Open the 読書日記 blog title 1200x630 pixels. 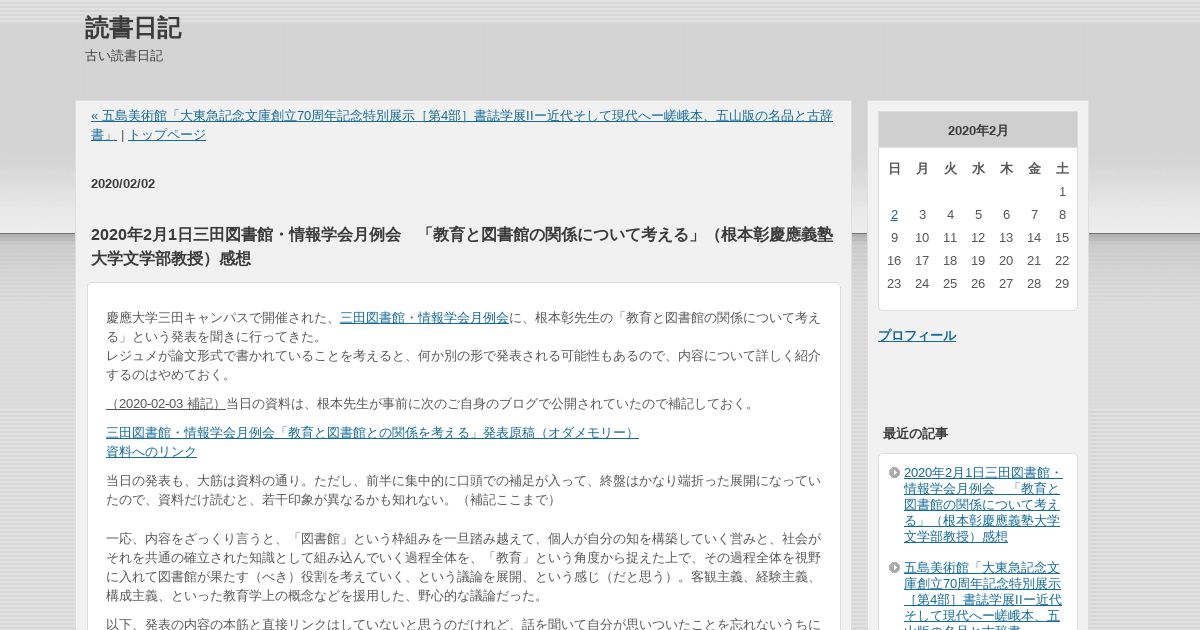(x=133, y=28)
